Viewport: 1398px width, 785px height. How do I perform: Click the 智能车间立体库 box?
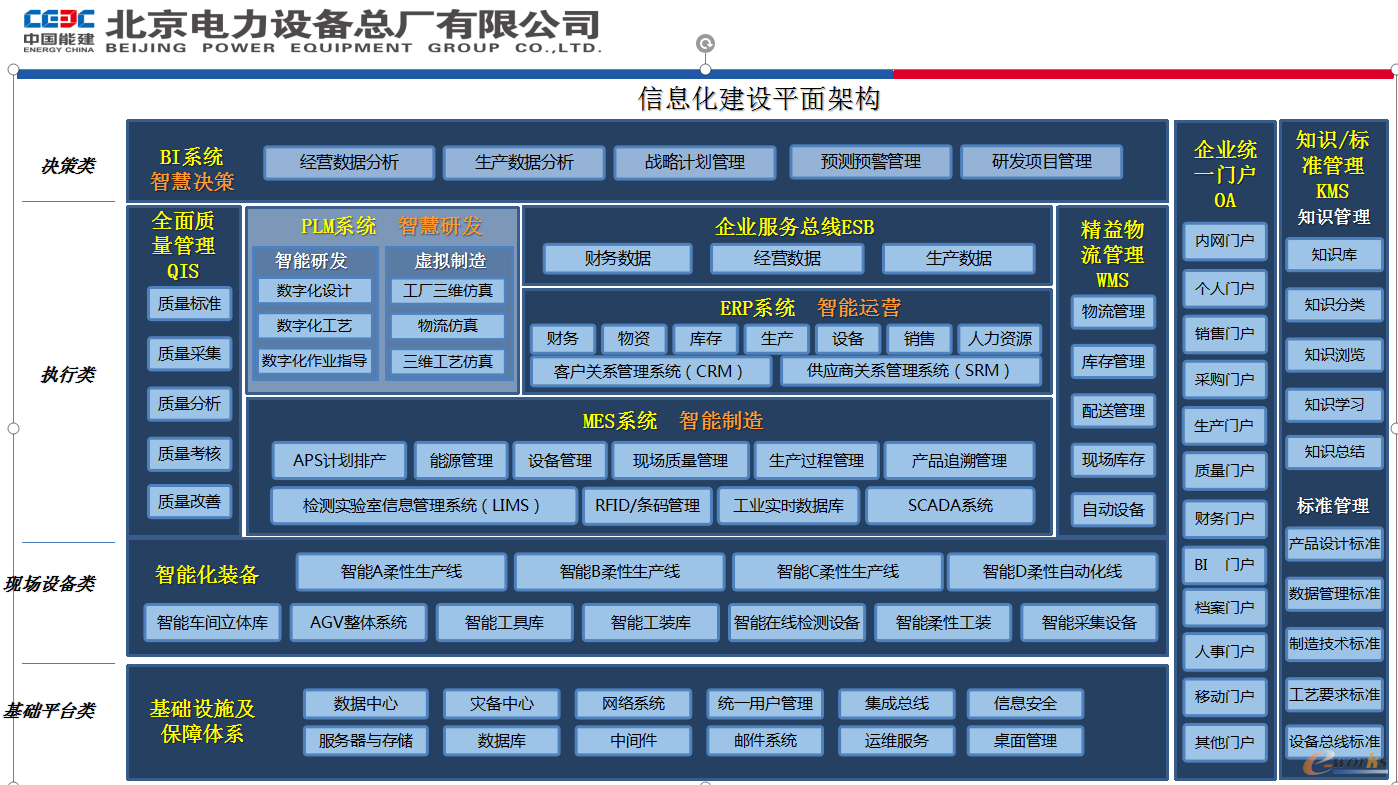click(212, 623)
